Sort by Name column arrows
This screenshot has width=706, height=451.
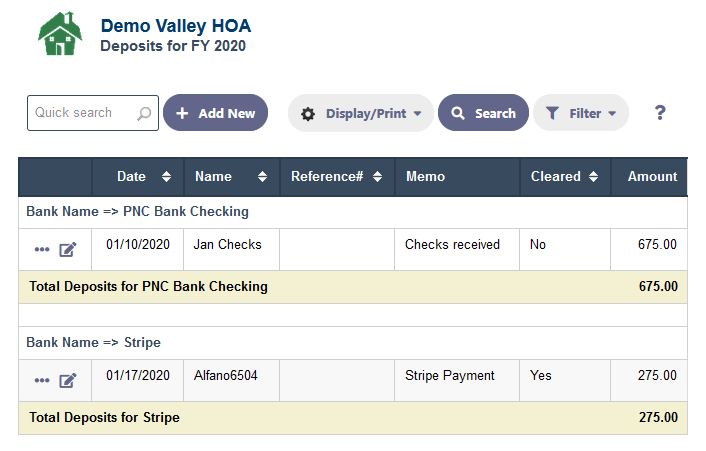click(x=262, y=176)
